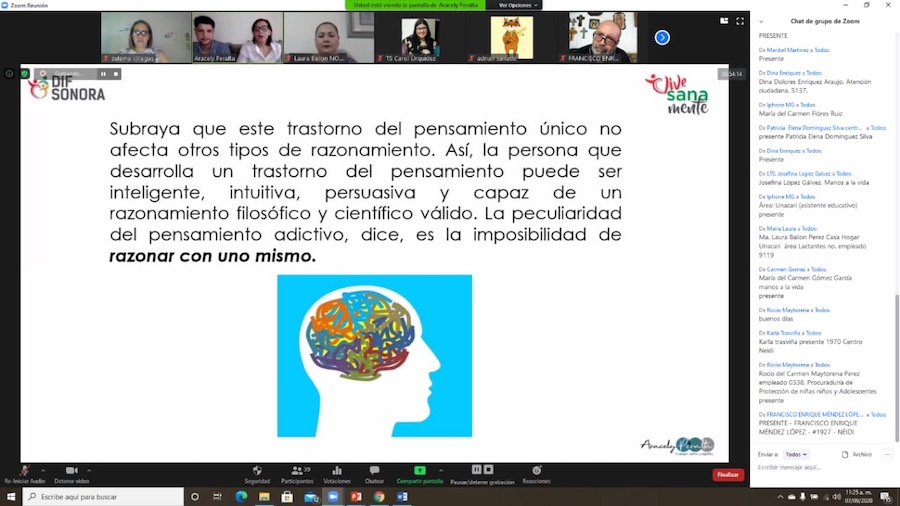
Task: Toggle Re-iniciar Audio microphone to unmute
Action: [x=23, y=471]
